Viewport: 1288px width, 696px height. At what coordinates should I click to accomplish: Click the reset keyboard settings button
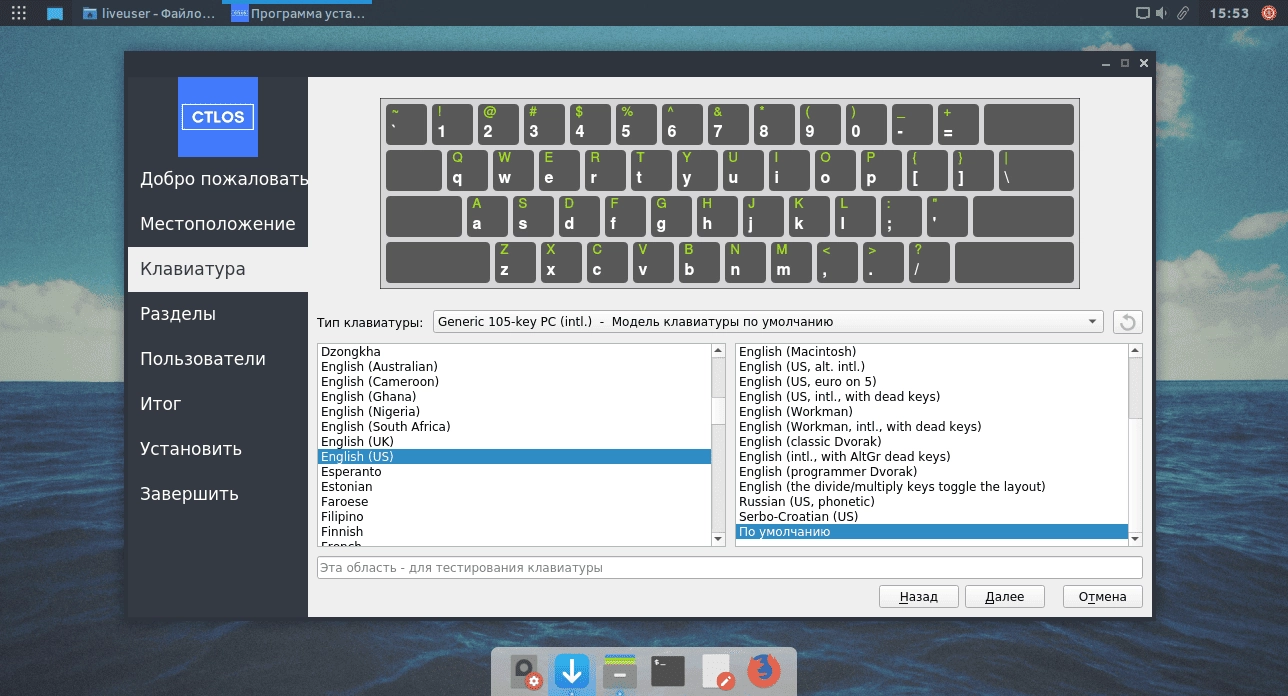coord(1129,321)
